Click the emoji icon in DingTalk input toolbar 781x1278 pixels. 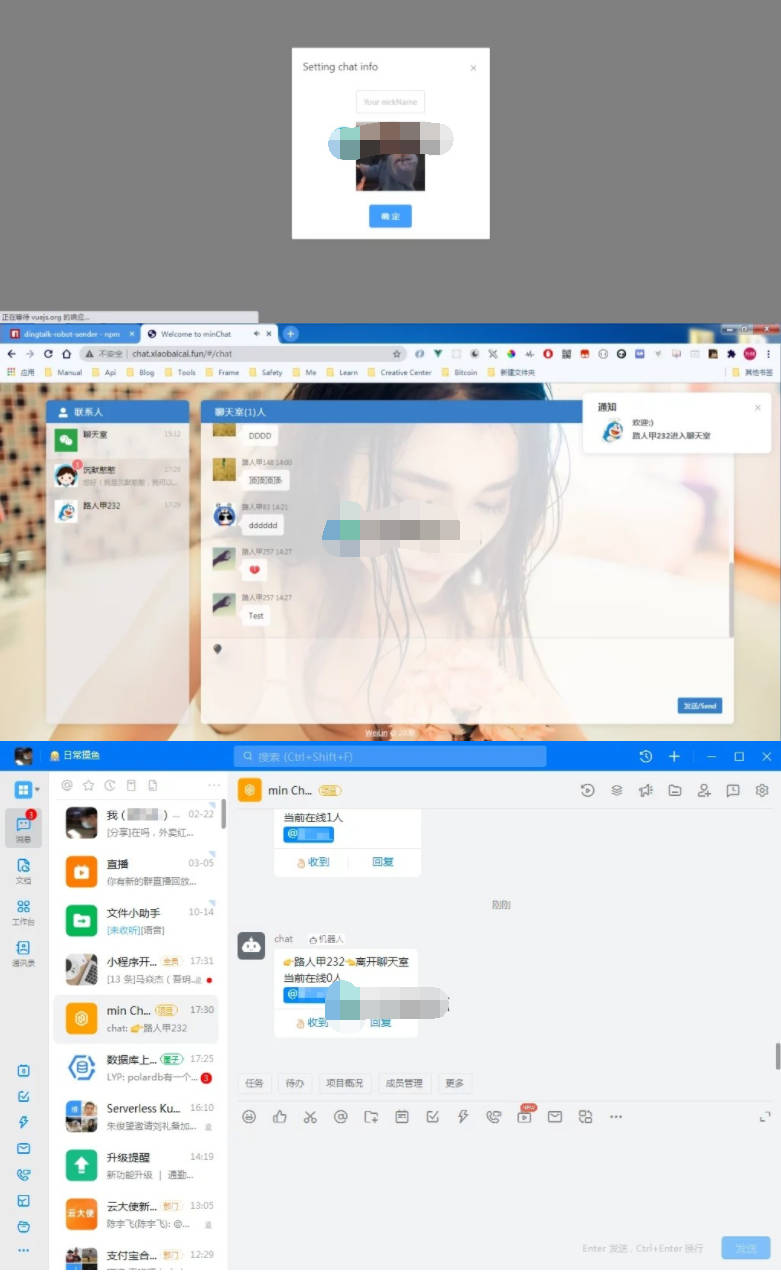pos(249,1116)
